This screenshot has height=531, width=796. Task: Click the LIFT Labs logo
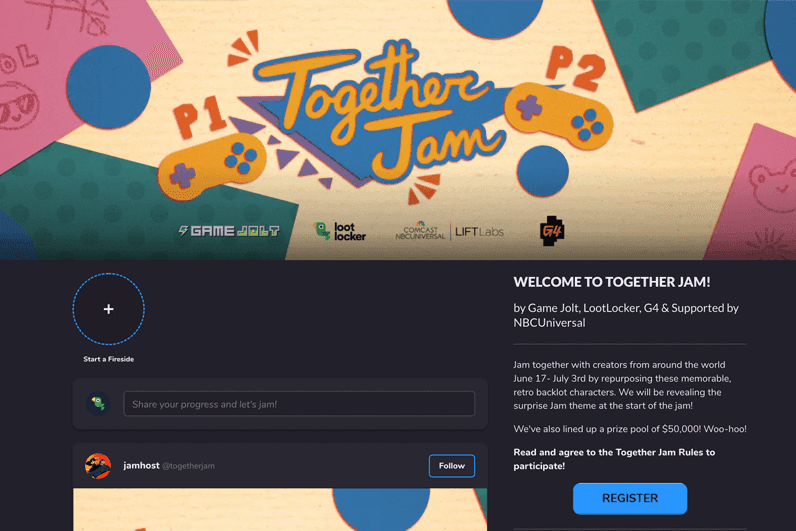[x=479, y=232]
